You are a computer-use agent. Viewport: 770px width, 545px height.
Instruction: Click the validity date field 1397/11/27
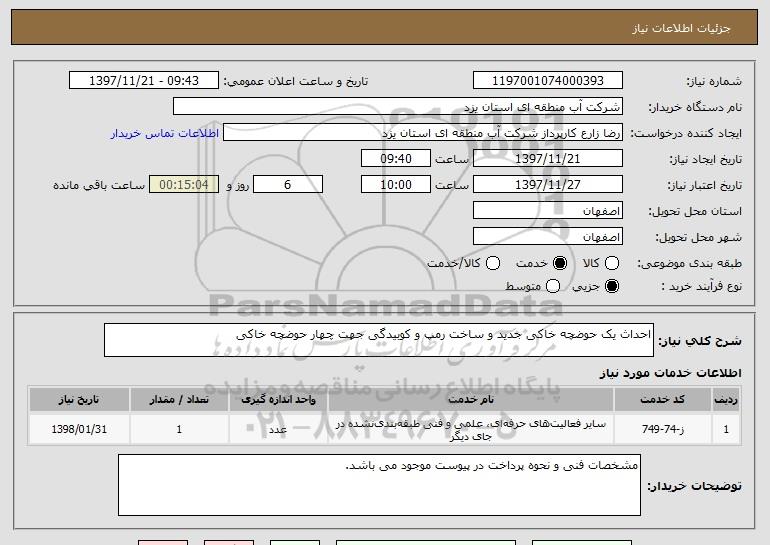coord(548,185)
